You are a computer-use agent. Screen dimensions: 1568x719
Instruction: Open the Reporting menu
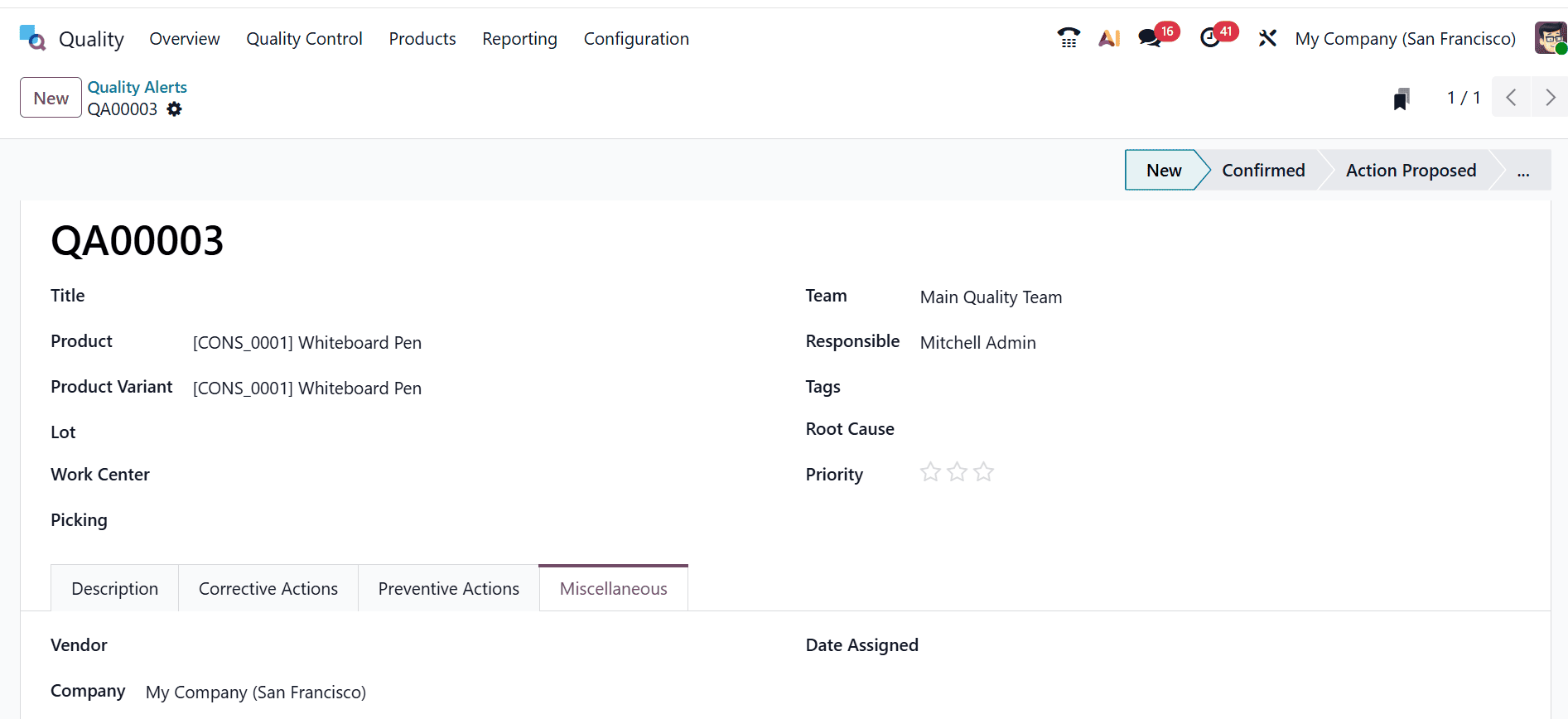(x=519, y=39)
